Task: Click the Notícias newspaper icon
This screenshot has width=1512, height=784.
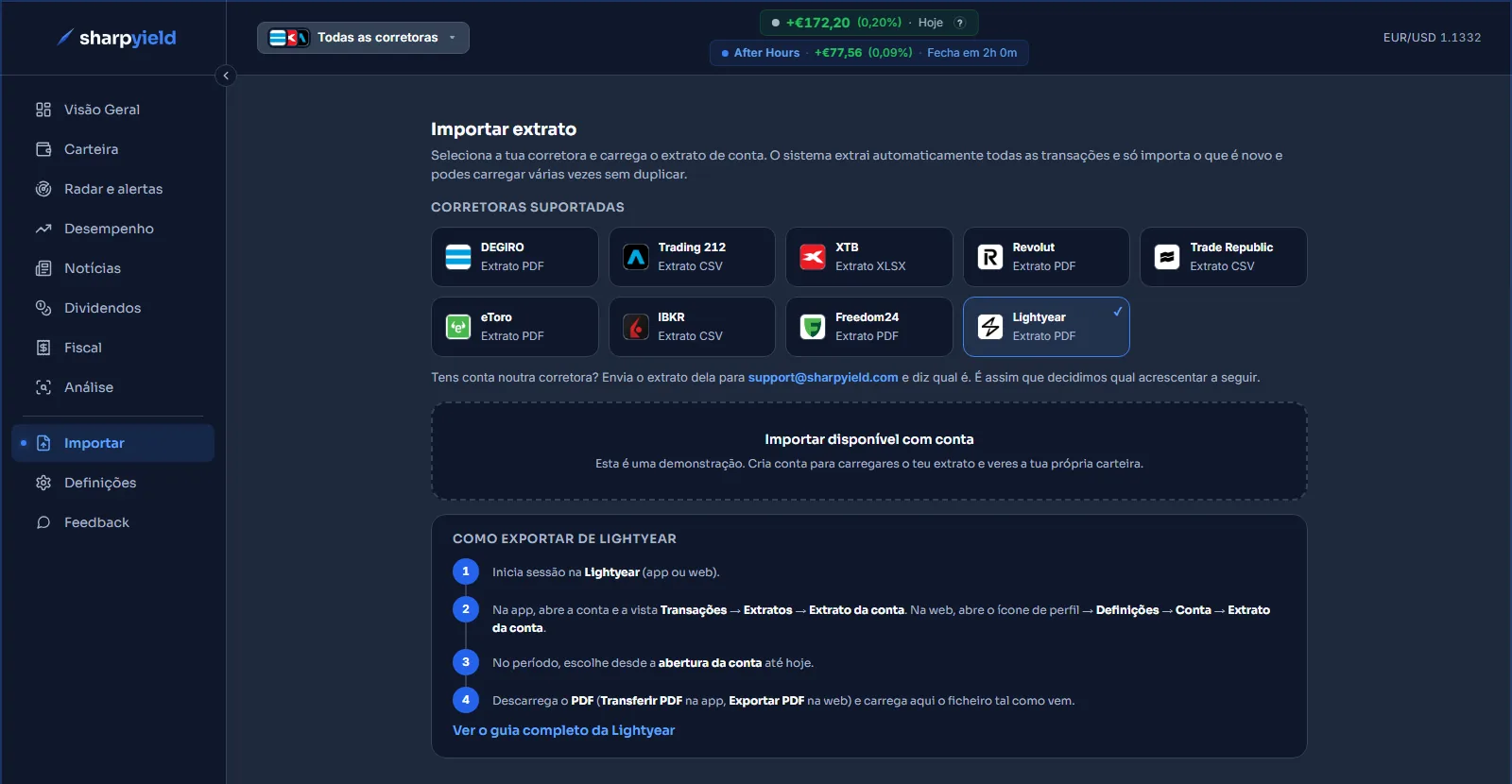Action: tap(43, 268)
